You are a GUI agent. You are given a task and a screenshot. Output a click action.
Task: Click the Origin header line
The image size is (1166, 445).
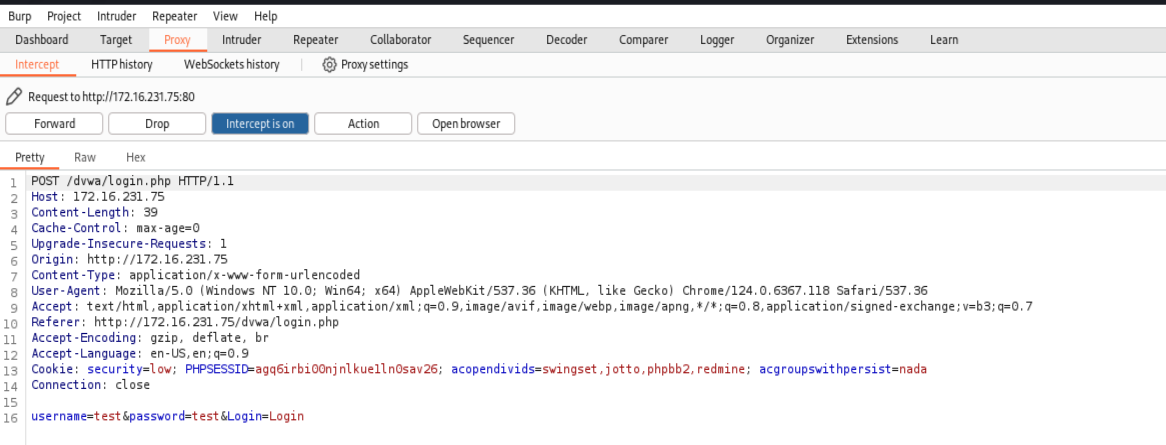click(129, 260)
